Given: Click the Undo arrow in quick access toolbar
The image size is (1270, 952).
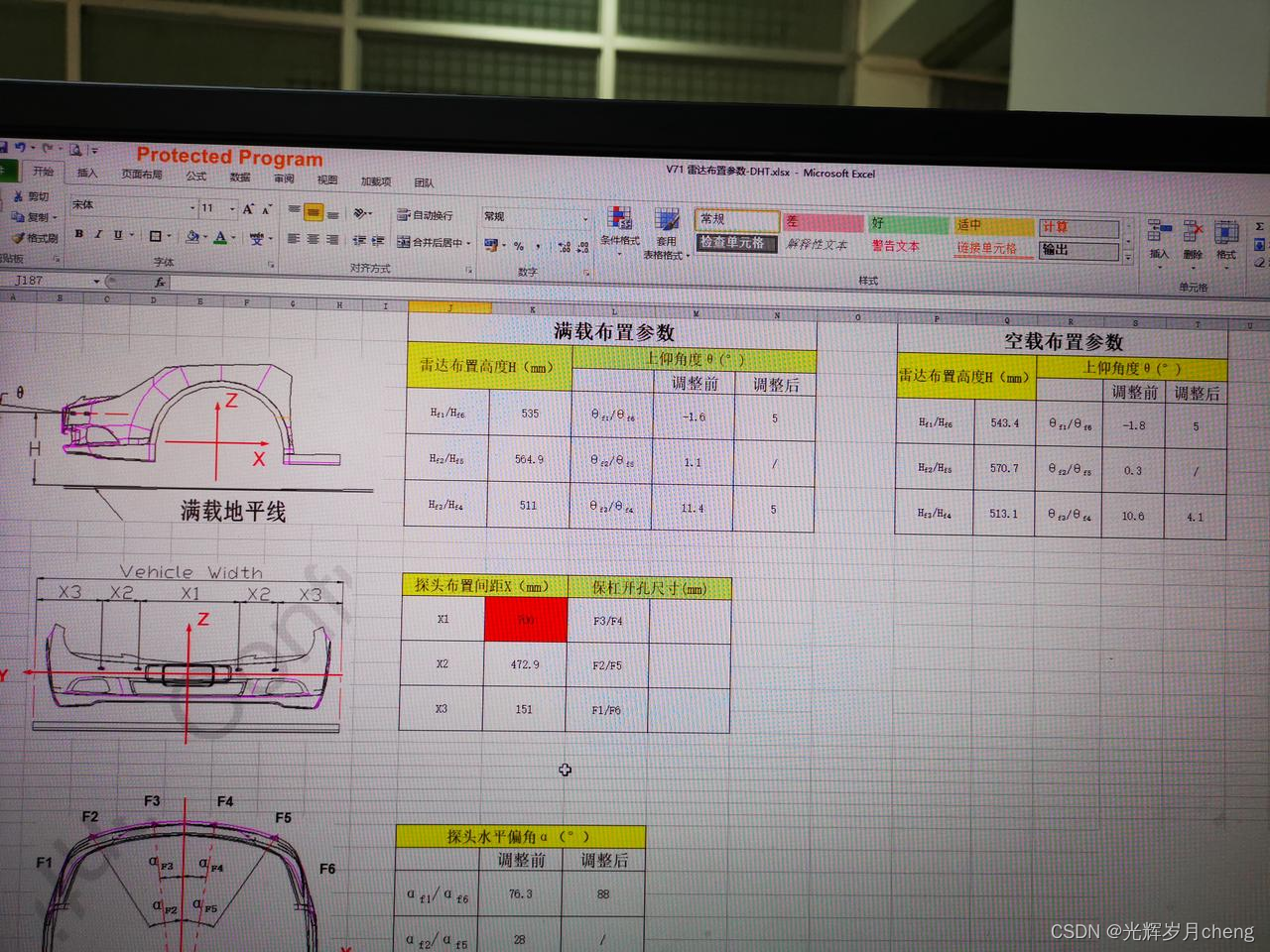Looking at the screenshot, I should point(19,148).
